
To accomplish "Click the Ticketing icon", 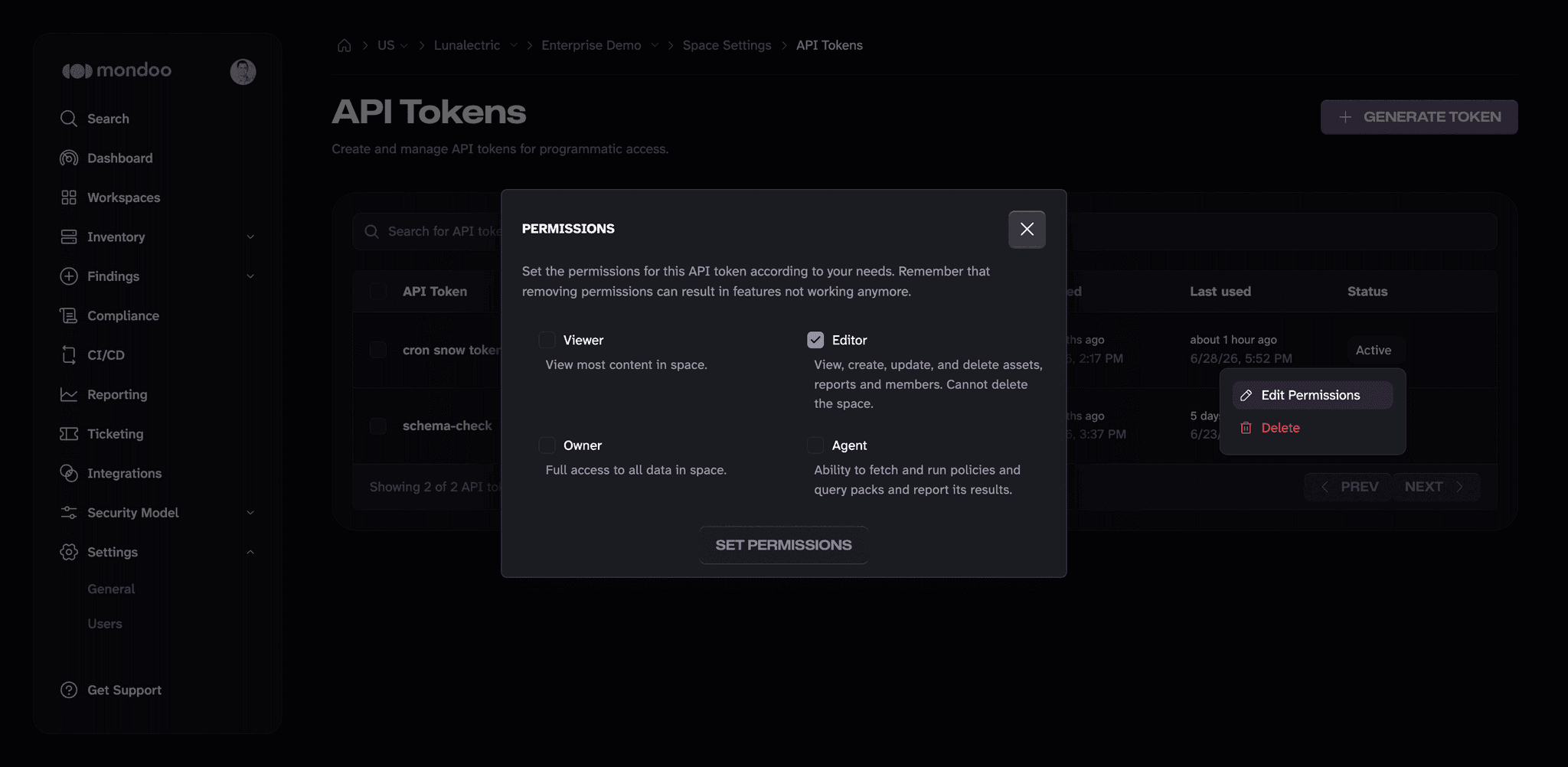I will pos(69,434).
